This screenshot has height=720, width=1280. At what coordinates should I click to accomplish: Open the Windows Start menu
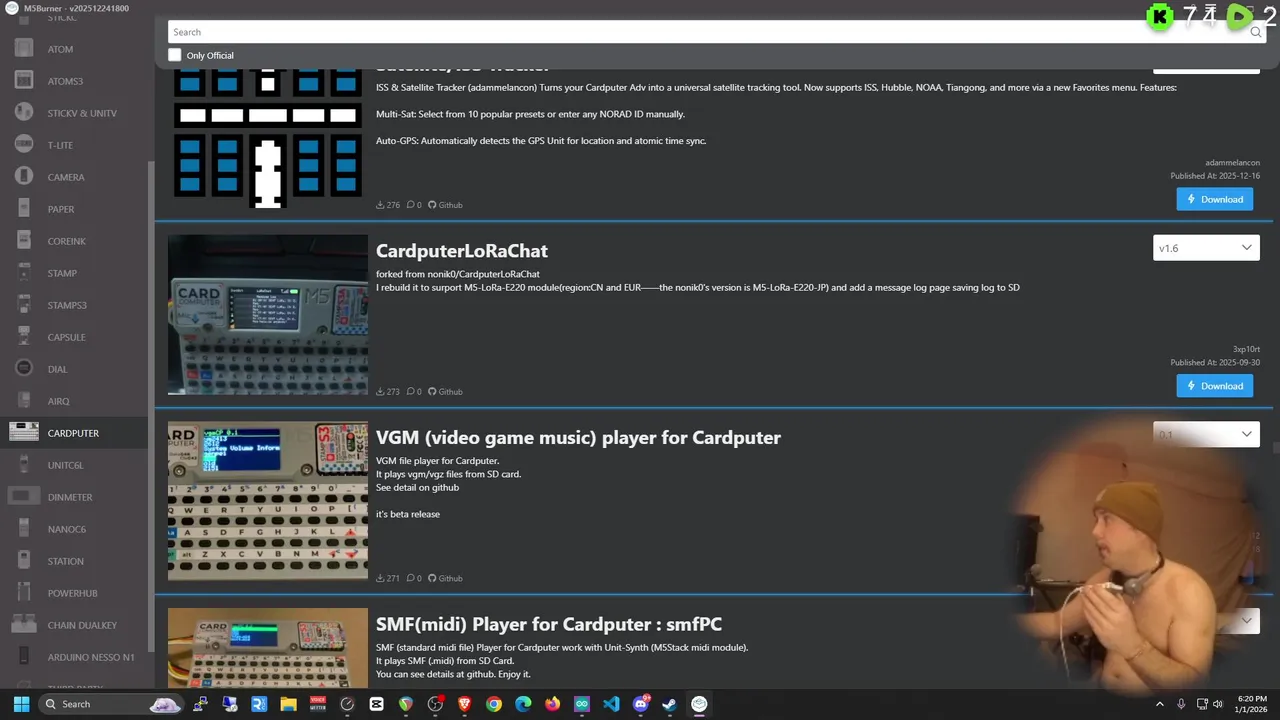point(21,704)
